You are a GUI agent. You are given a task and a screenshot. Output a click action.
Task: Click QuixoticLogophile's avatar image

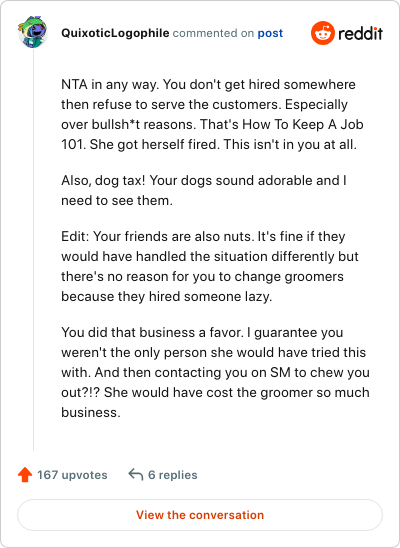tap(32, 32)
